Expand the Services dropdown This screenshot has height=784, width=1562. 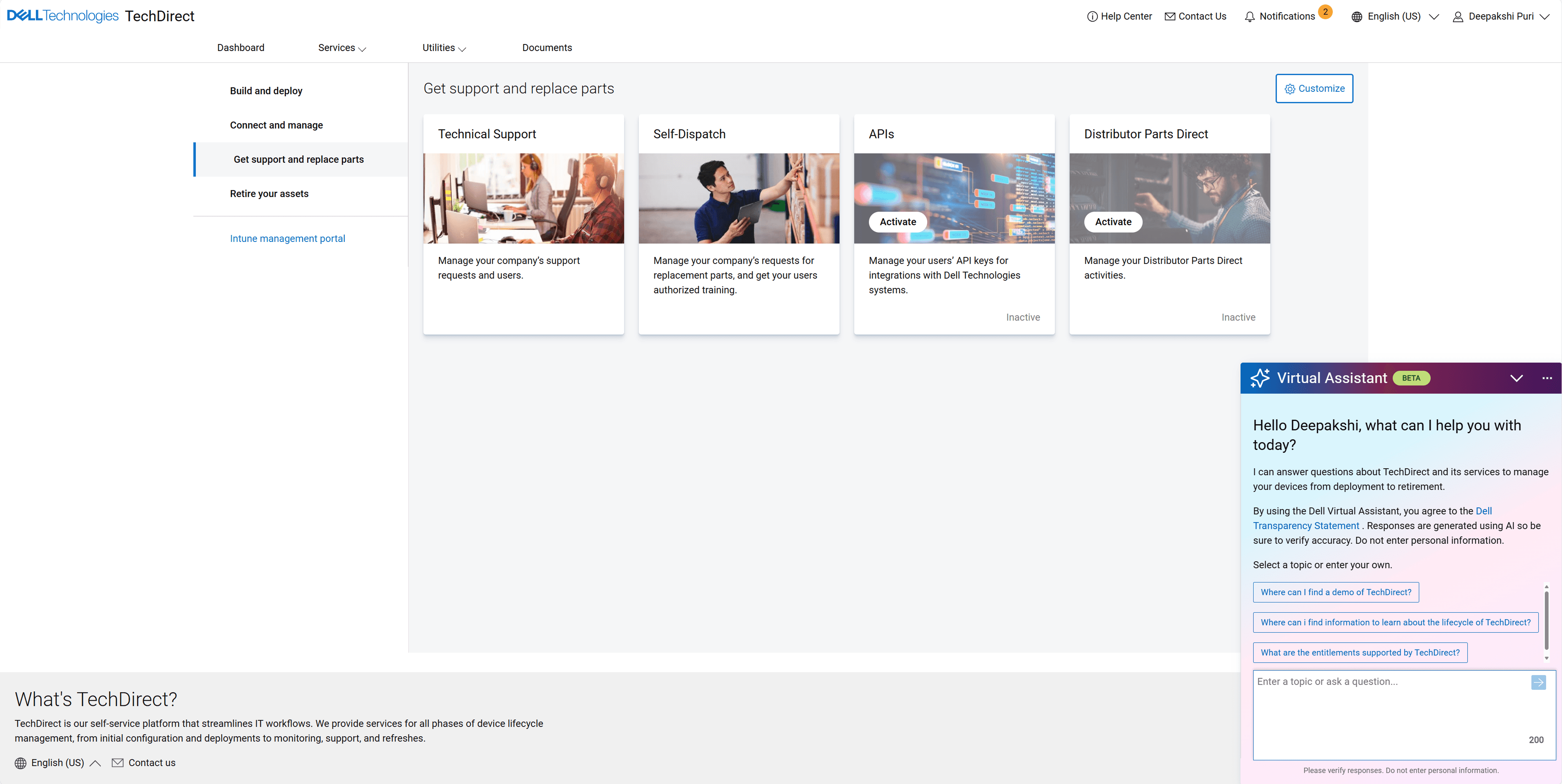pos(341,48)
